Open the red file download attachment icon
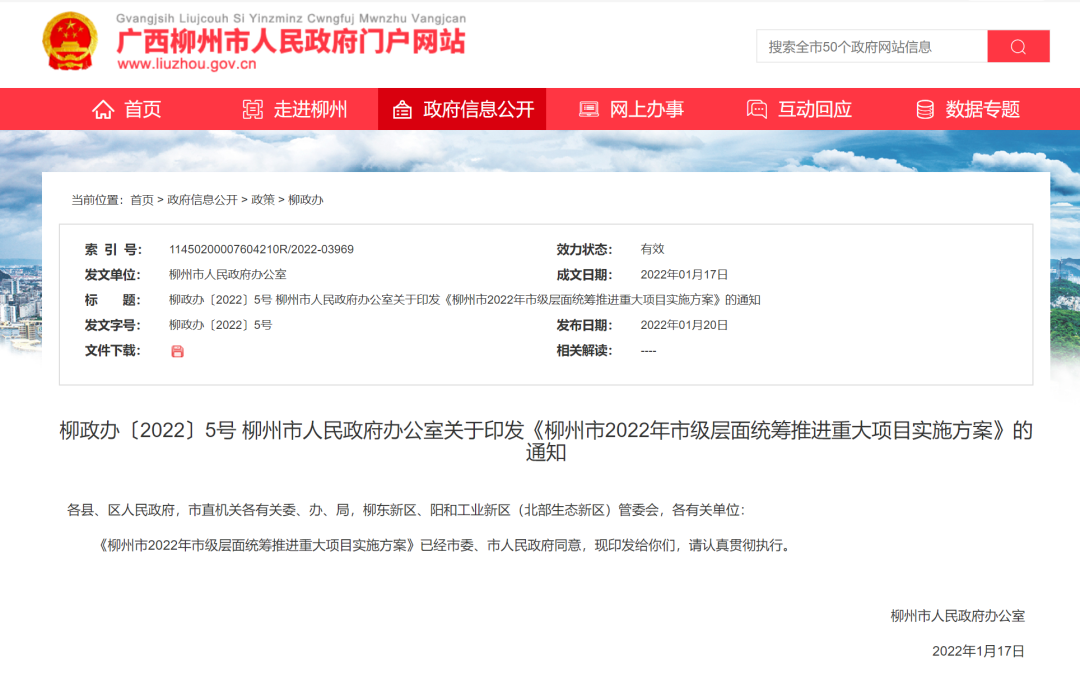 pos(178,351)
